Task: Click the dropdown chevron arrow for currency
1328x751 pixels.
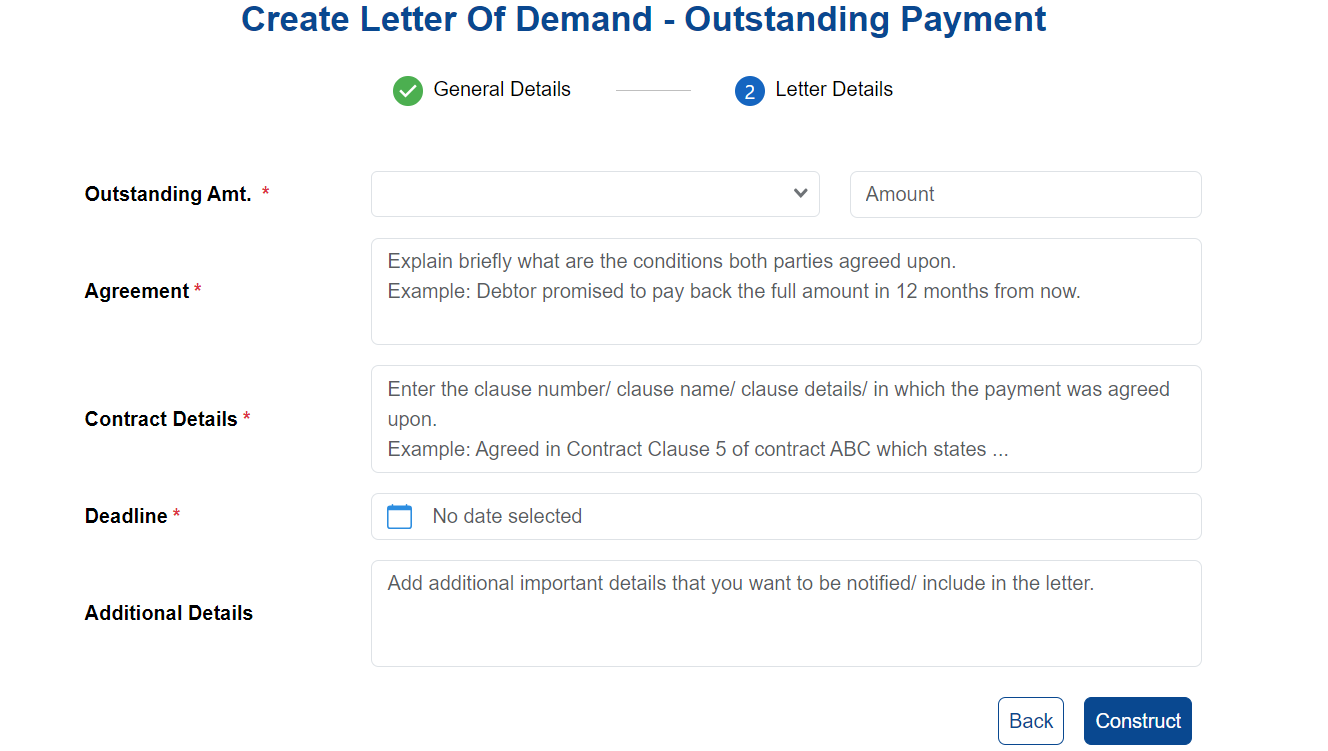Action: [x=800, y=193]
